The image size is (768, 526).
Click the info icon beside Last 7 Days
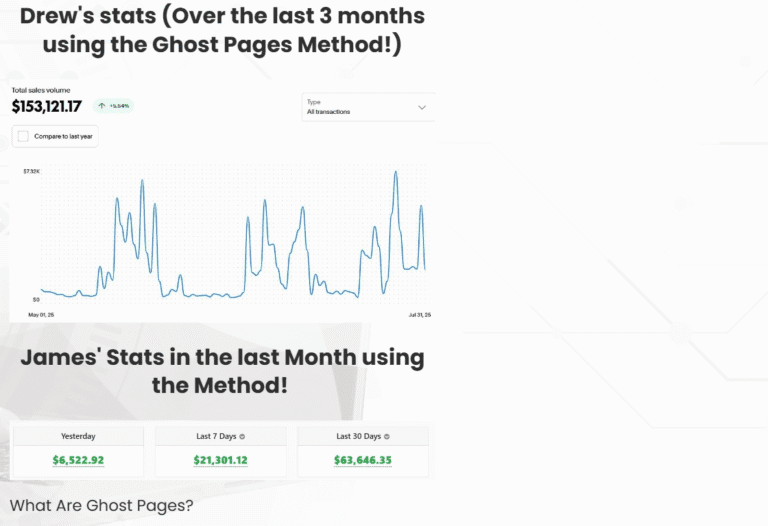pos(243,437)
